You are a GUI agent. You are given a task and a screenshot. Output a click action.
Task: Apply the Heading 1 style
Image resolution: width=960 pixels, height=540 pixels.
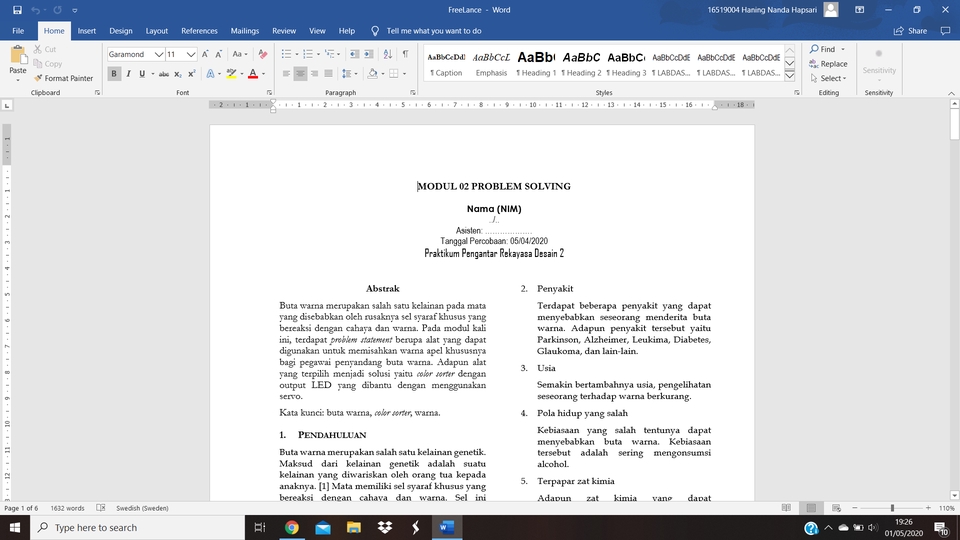point(536,64)
